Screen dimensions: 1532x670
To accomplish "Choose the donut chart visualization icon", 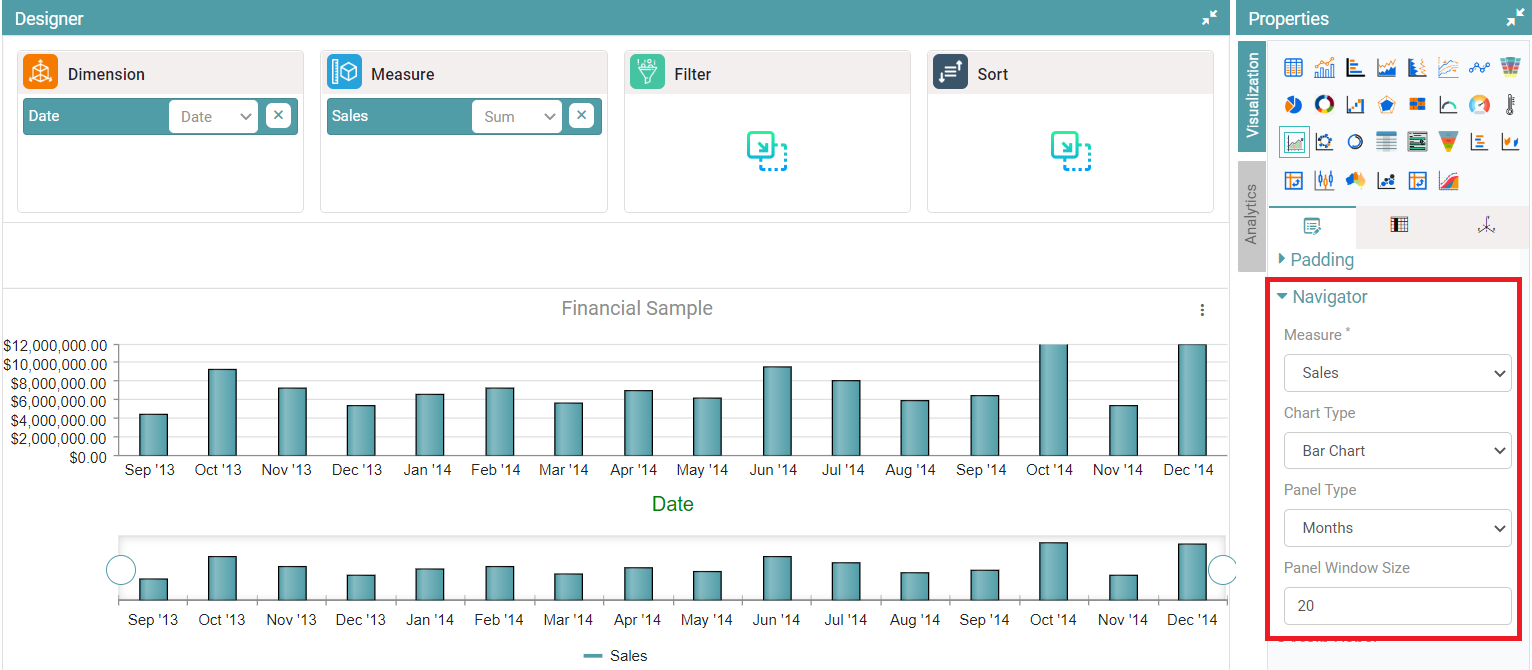I will pos(1324,105).
